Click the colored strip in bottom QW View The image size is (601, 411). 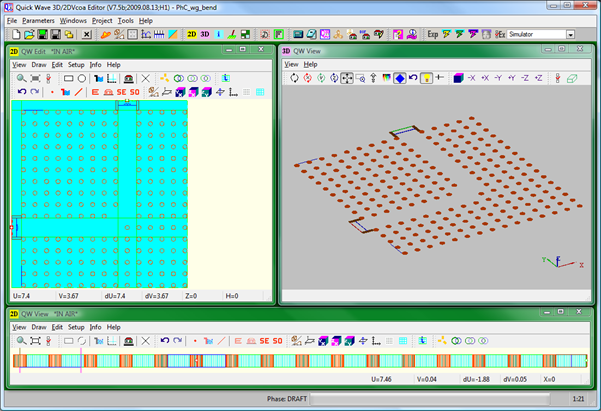[300, 361]
